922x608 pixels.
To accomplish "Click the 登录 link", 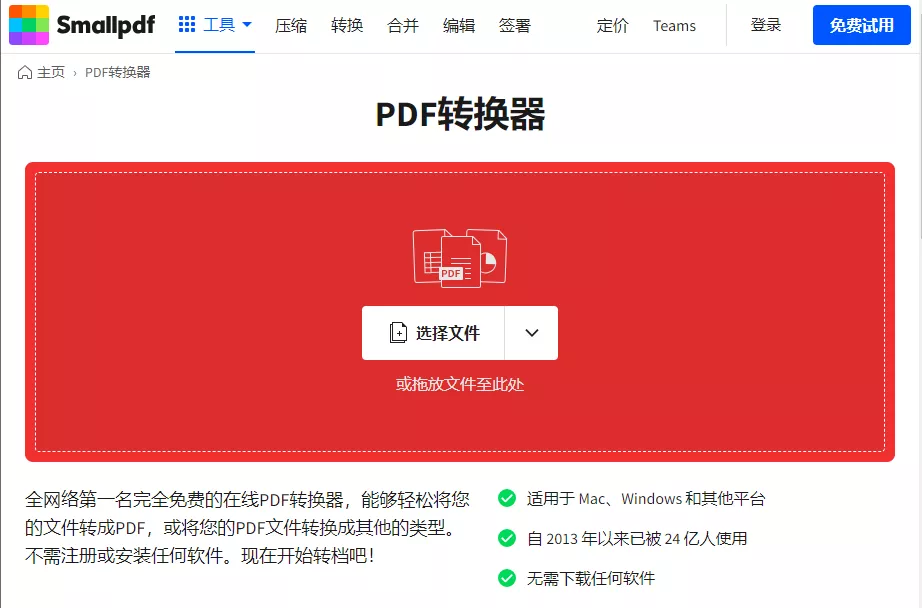I will pos(766,25).
